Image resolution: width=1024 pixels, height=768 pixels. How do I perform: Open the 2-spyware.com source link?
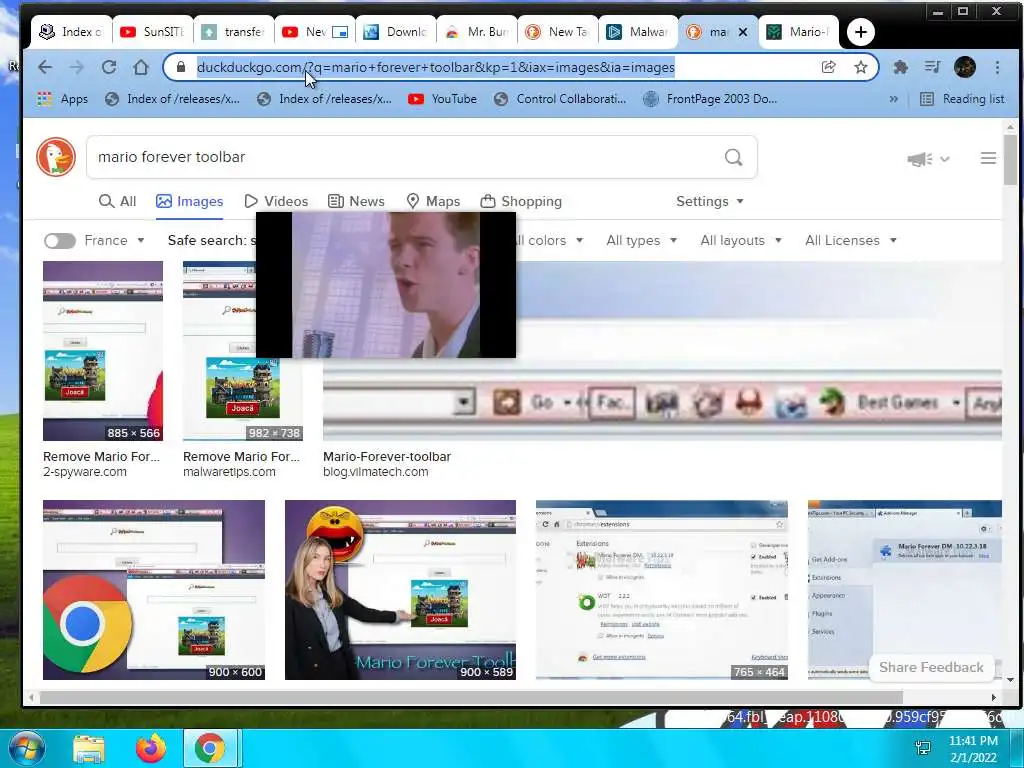pyautogui.click(x=85, y=472)
